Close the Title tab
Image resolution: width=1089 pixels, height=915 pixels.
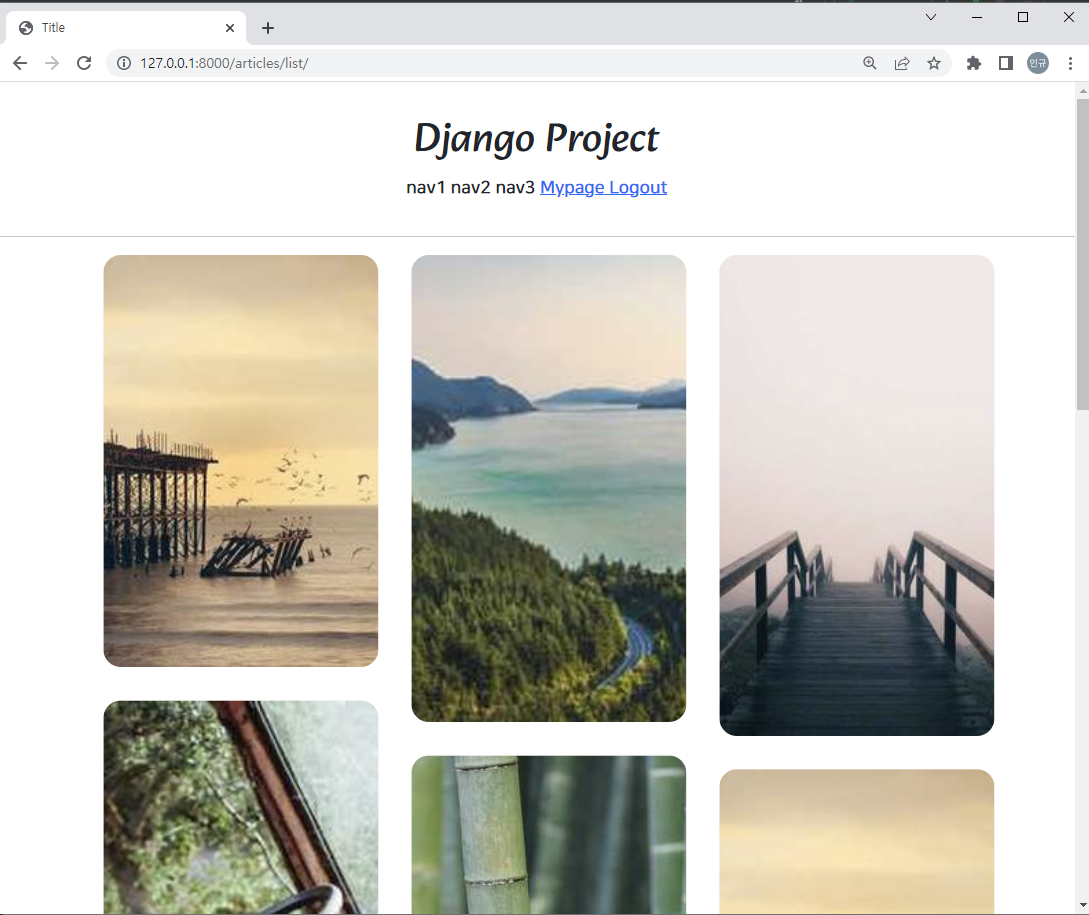230,28
